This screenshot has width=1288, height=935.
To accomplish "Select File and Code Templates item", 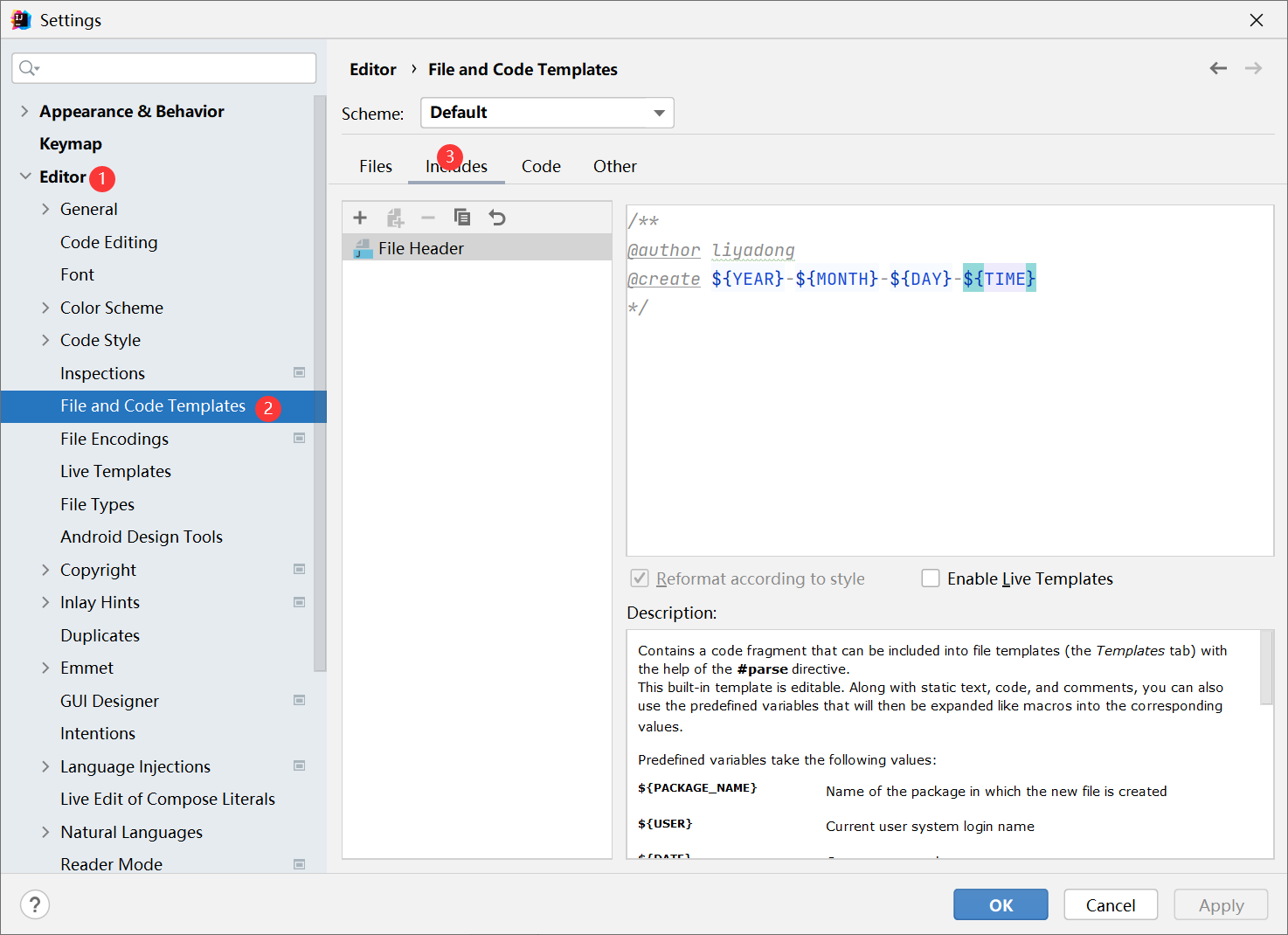I will click(163, 406).
